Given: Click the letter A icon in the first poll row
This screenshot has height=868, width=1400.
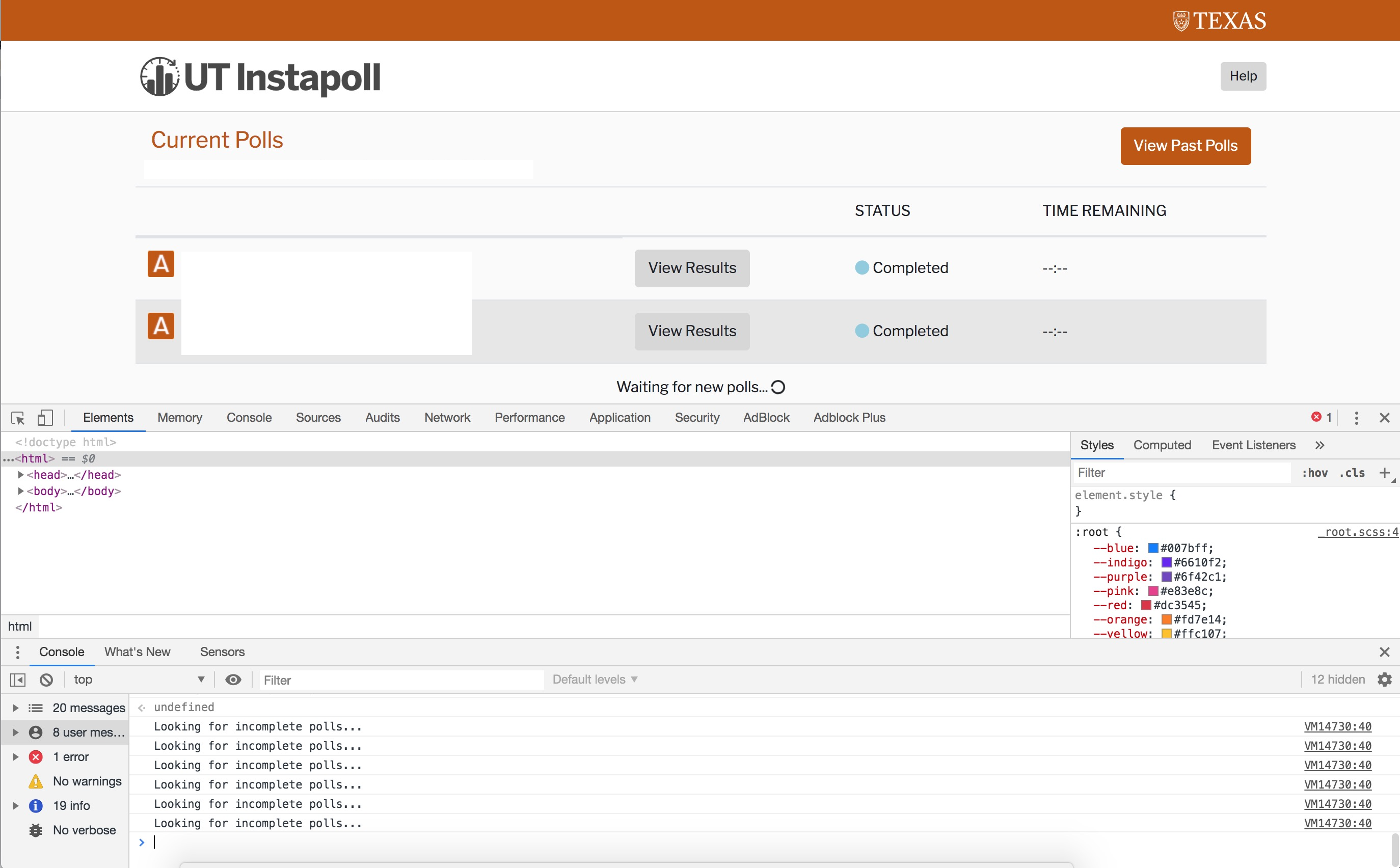Looking at the screenshot, I should coord(160,264).
